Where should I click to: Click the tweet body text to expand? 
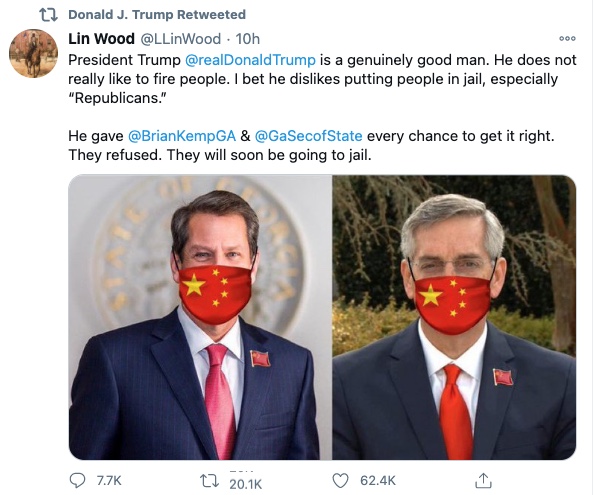(322, 108)
